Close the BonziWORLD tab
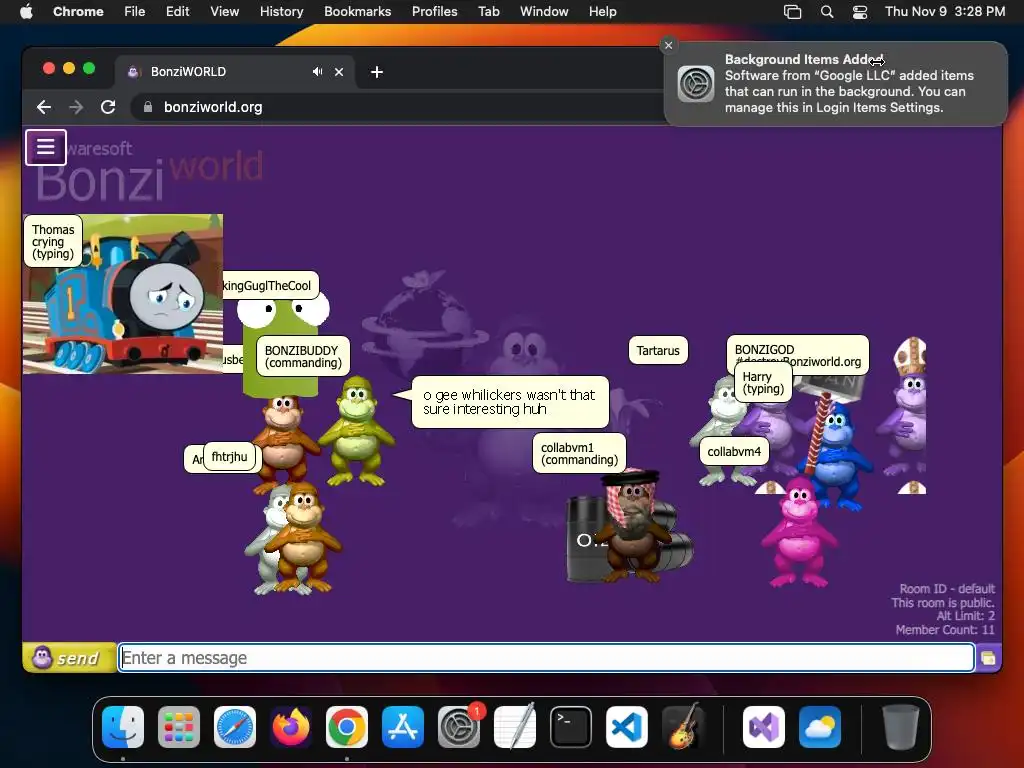Viewport: 1024px width, 768px height. click(339, 72)
